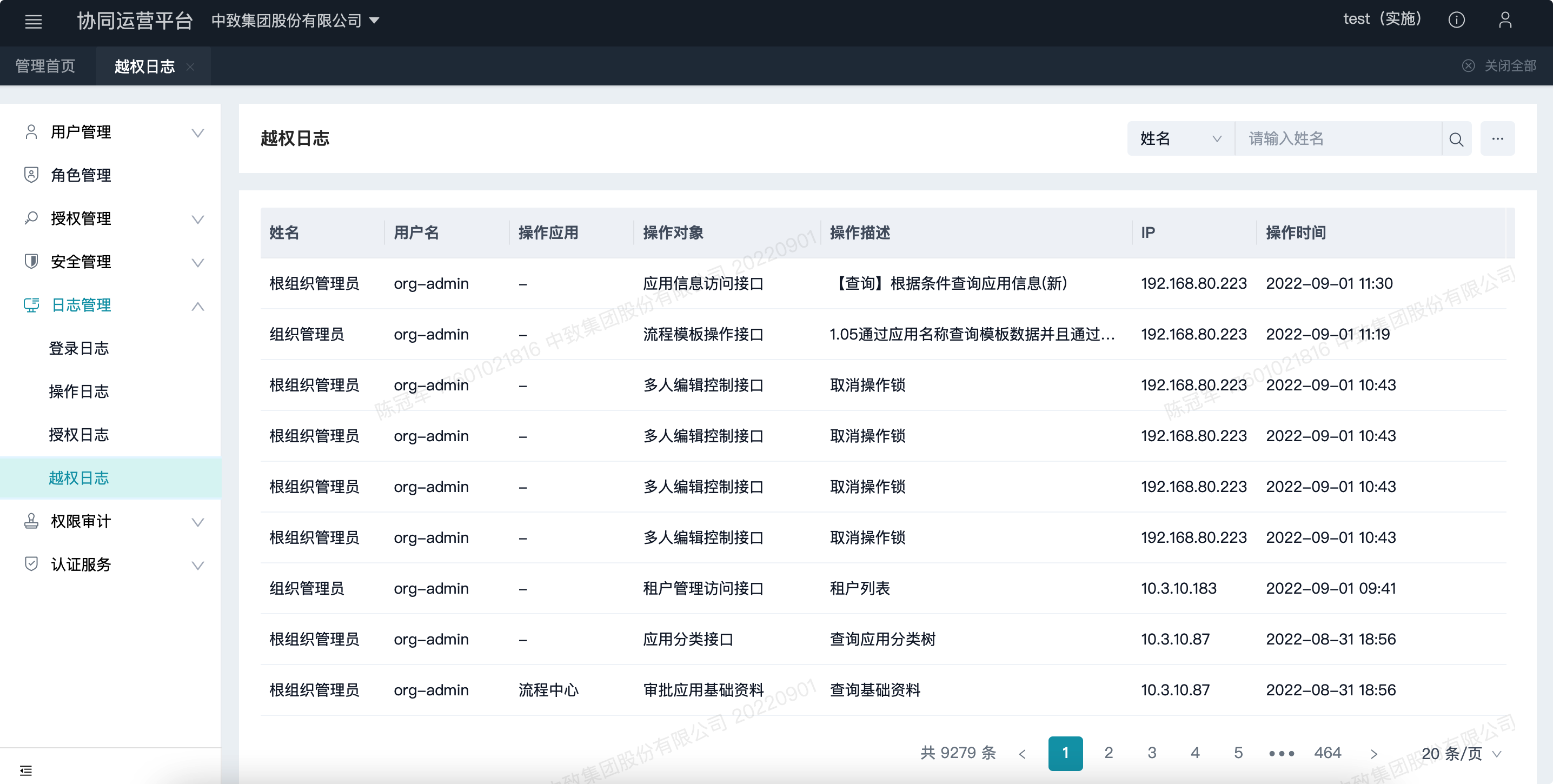Click the 关闭全部 button
Viewport: 1553px width, 784px height.
[1499, 65]
